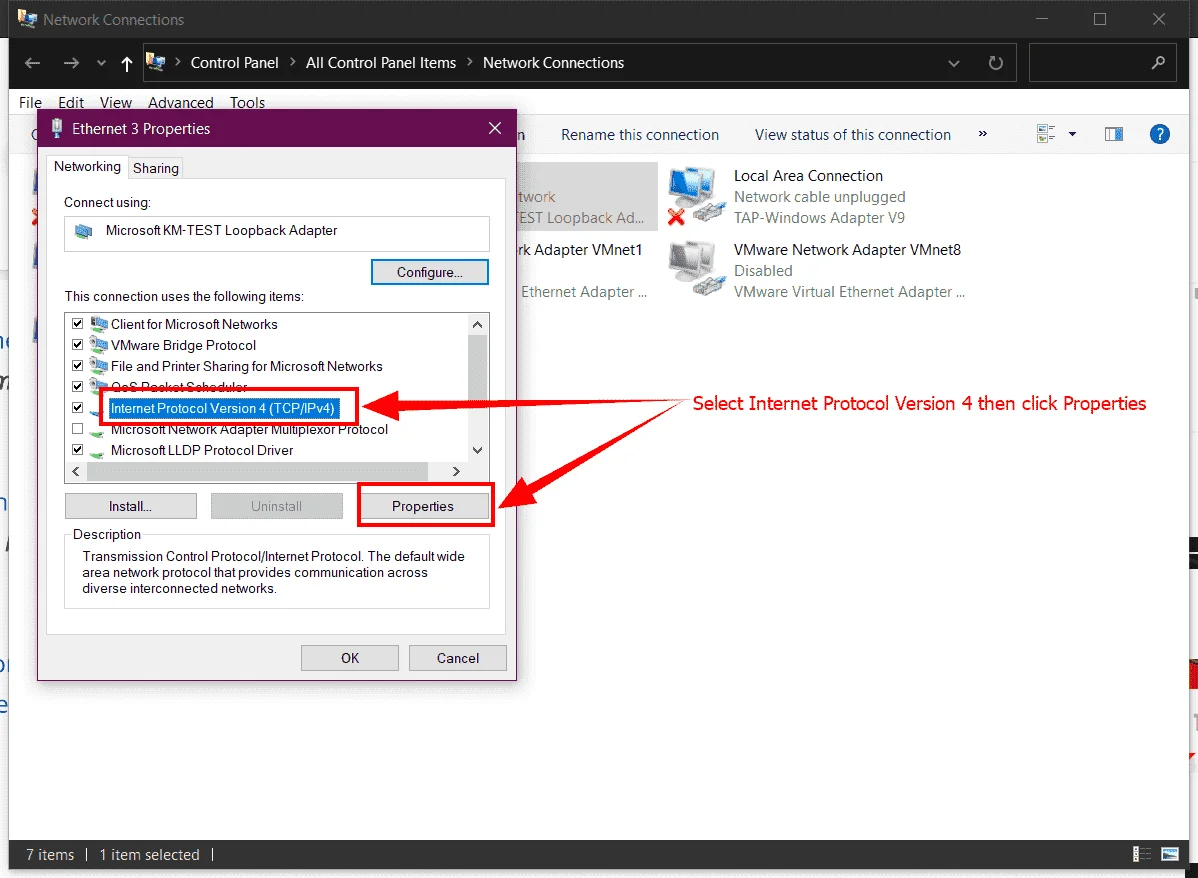Image resolution: width=1198 pixels, height=878 pixels.
Task: Open the Tools menu
Action: coord(248,102)
